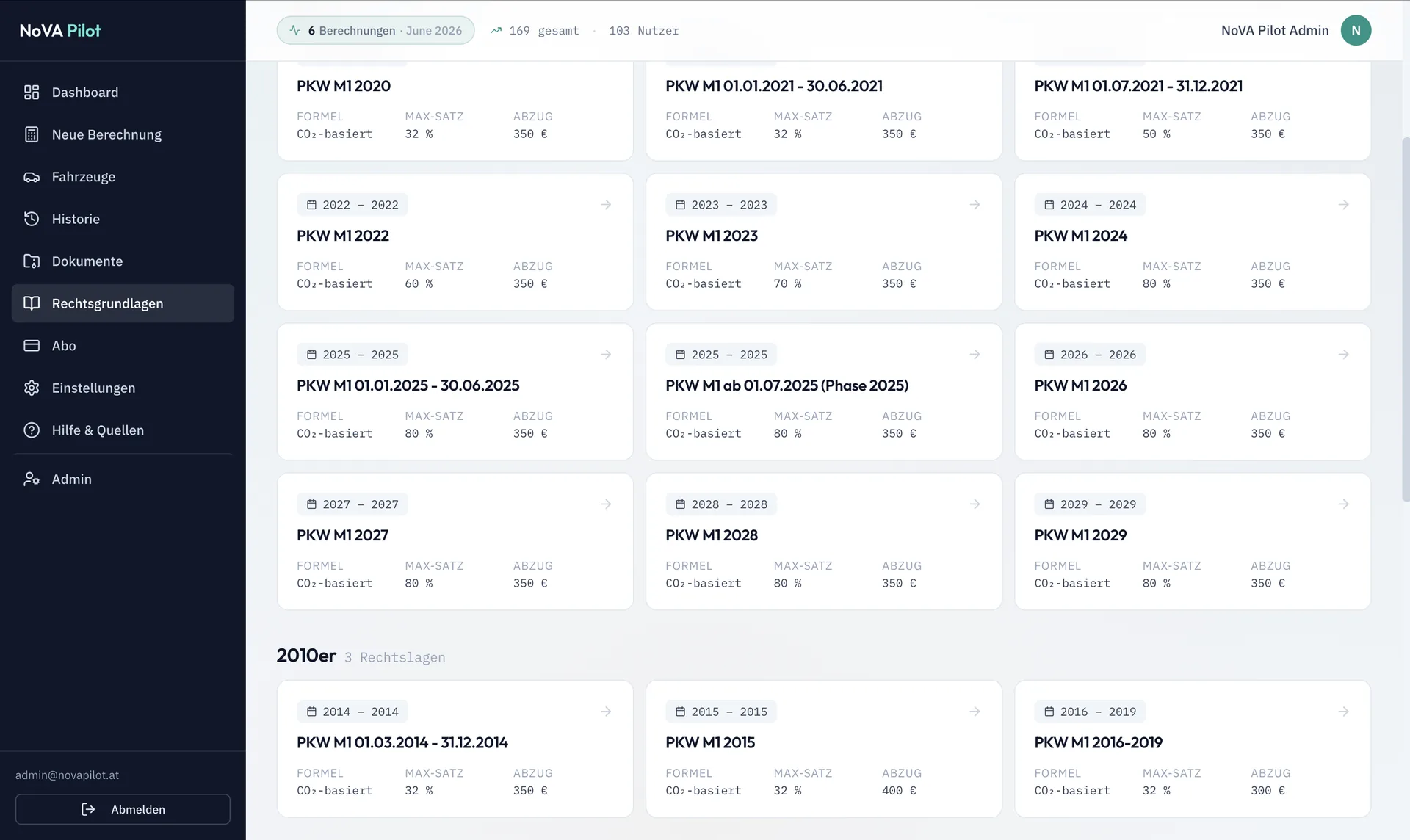1410x840 pixels.
Task: Click the Abmelden button
Action: 123,809
